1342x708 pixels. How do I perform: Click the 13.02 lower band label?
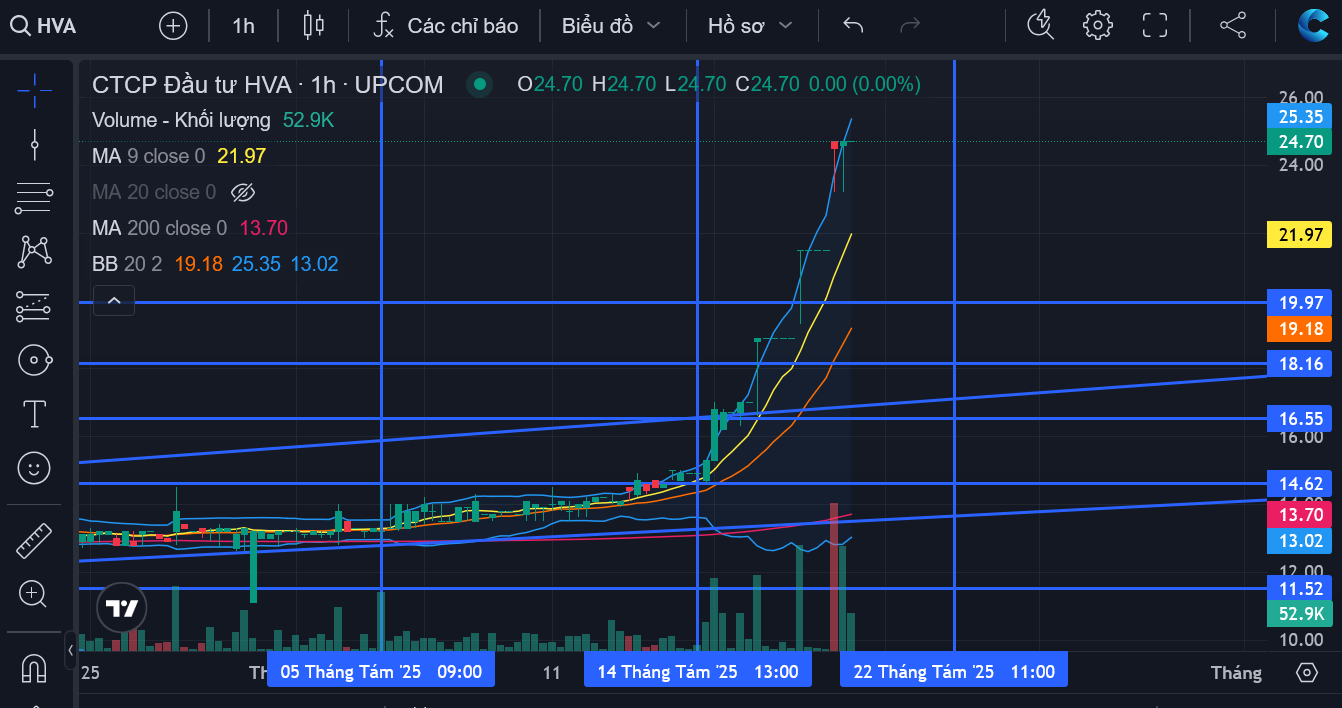[x=1301, y=541]
